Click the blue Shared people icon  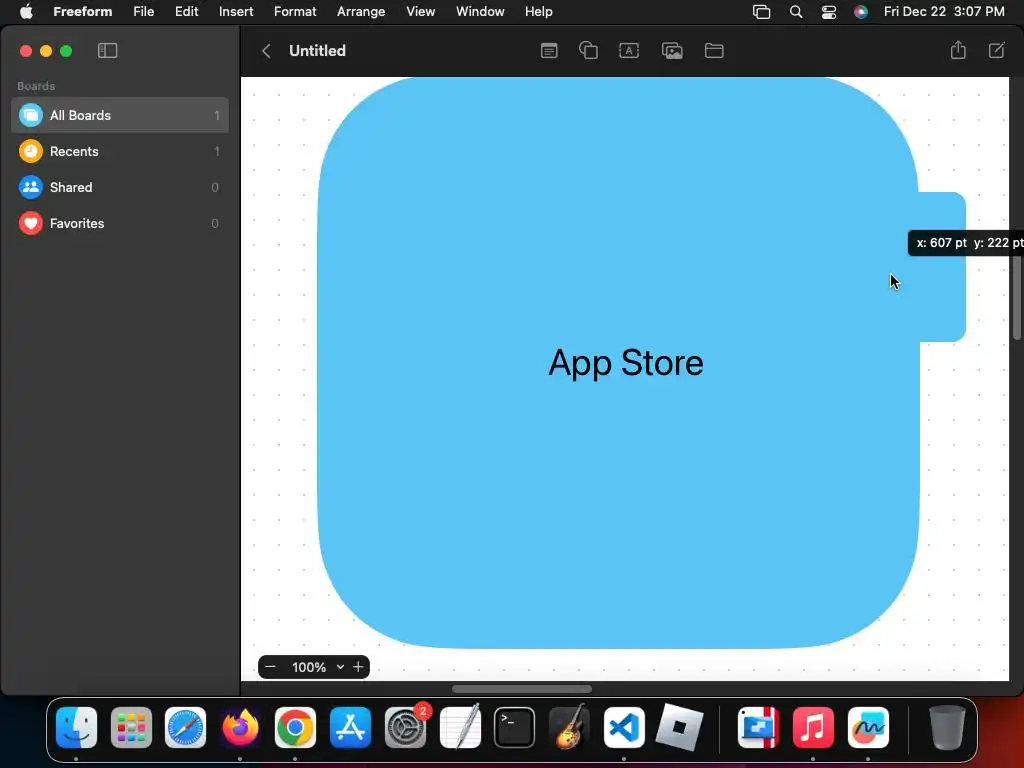pos(31,187)
